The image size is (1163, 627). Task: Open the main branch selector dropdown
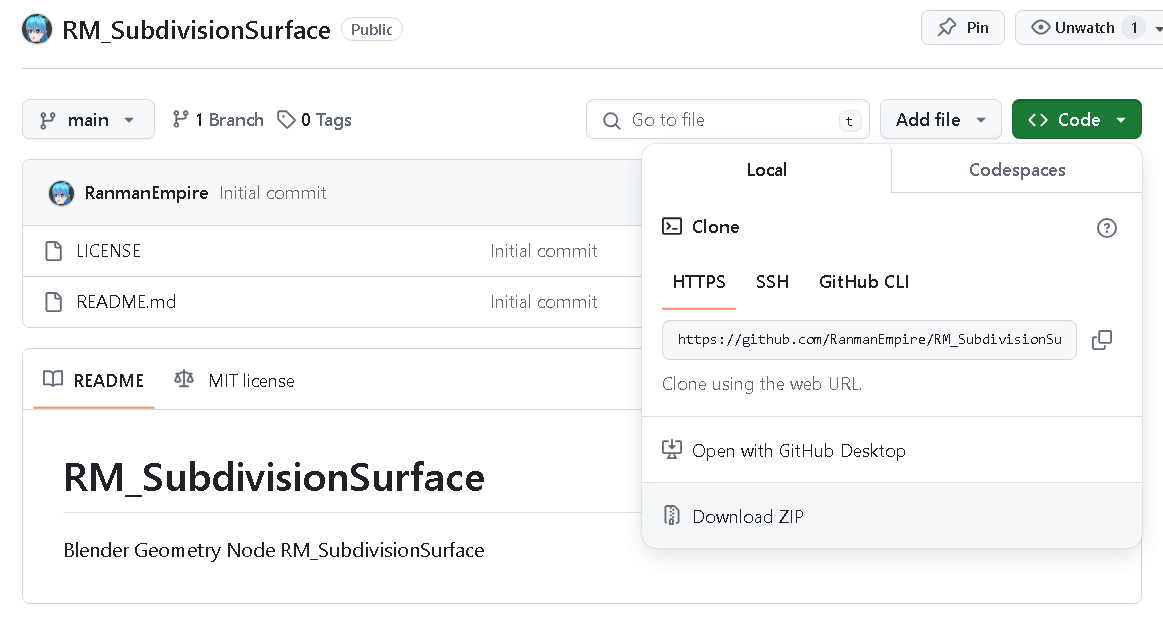[x=88, y=120]
